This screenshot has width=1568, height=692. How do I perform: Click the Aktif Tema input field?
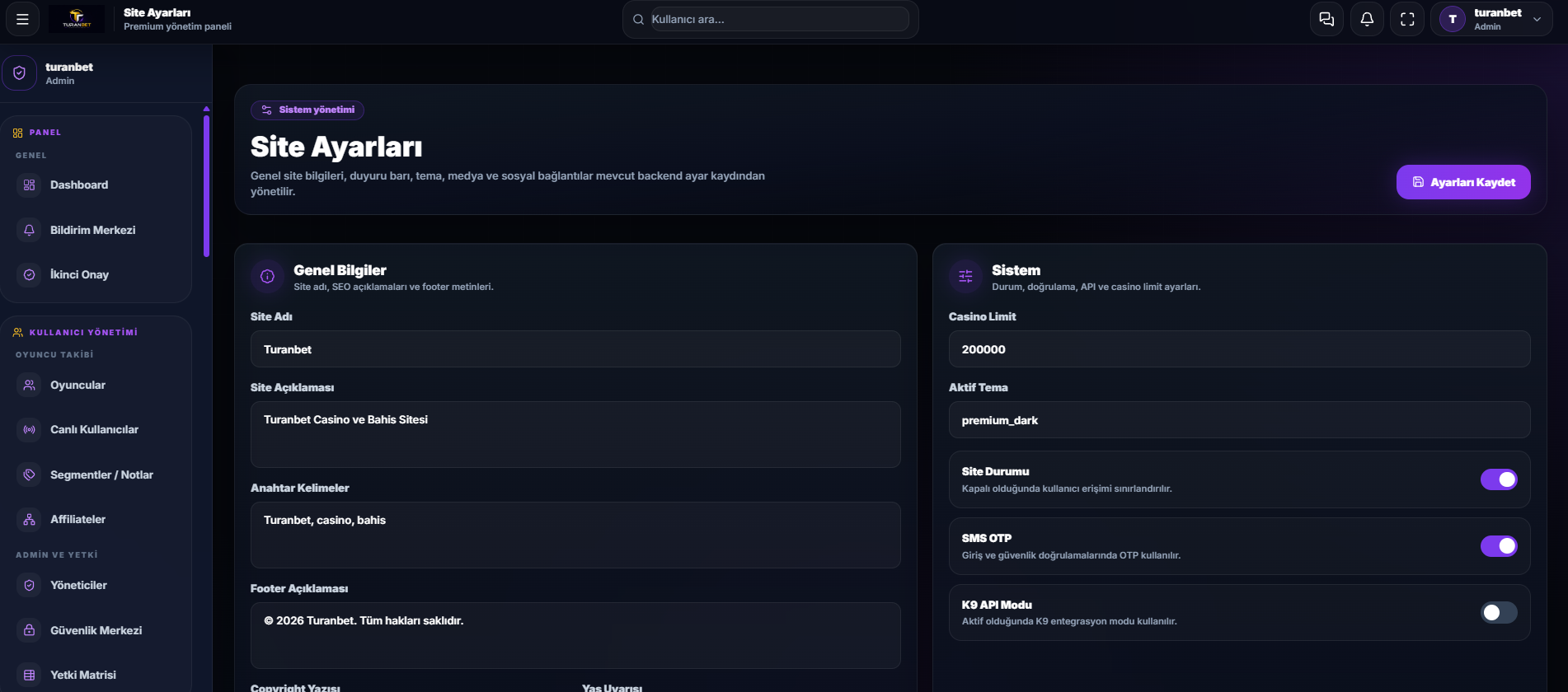coord(1240,420)
